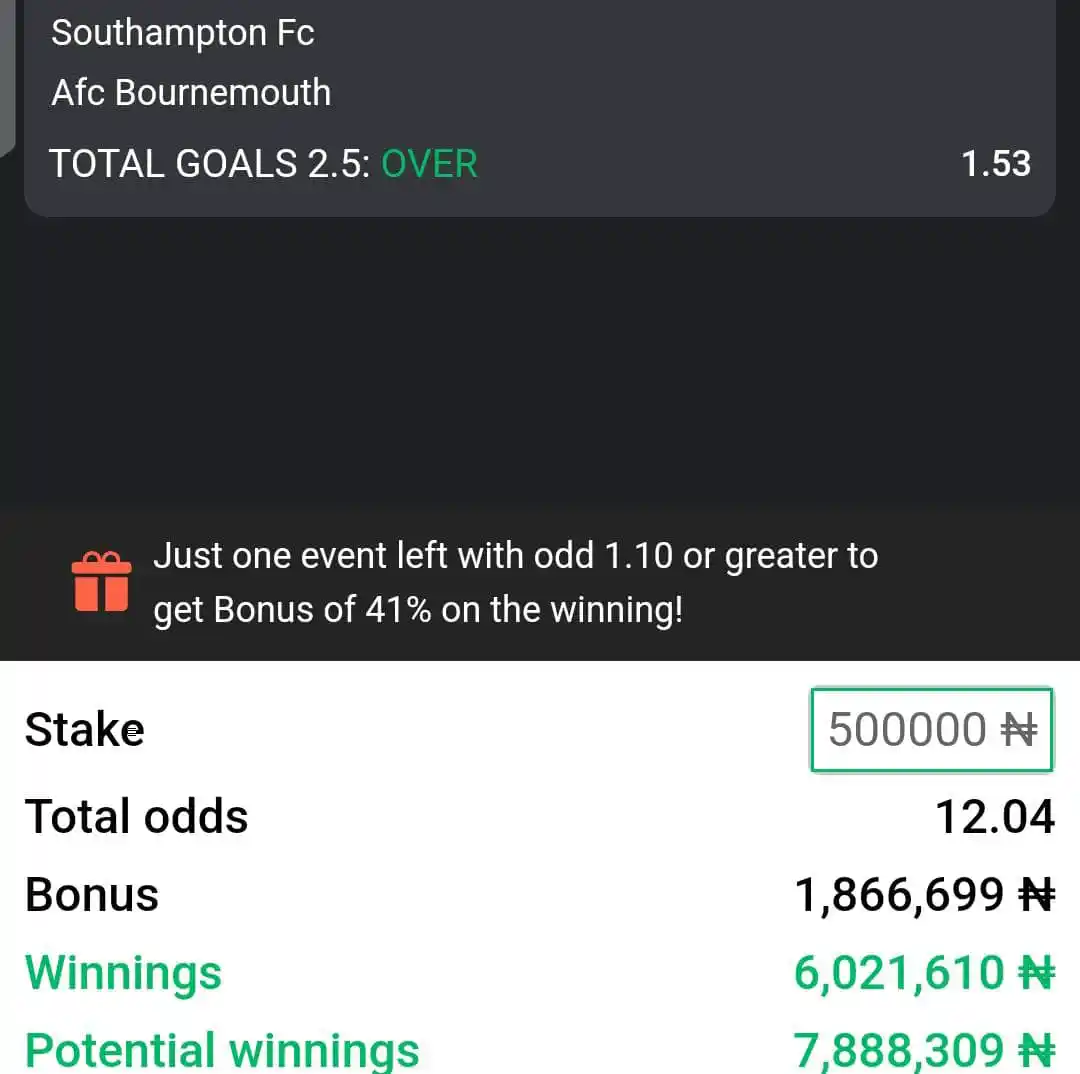Tap the TOTAL GOALS 2.5 market label
The height and width of the screenshot is (1074, 1080).
[x=210, y=164]
